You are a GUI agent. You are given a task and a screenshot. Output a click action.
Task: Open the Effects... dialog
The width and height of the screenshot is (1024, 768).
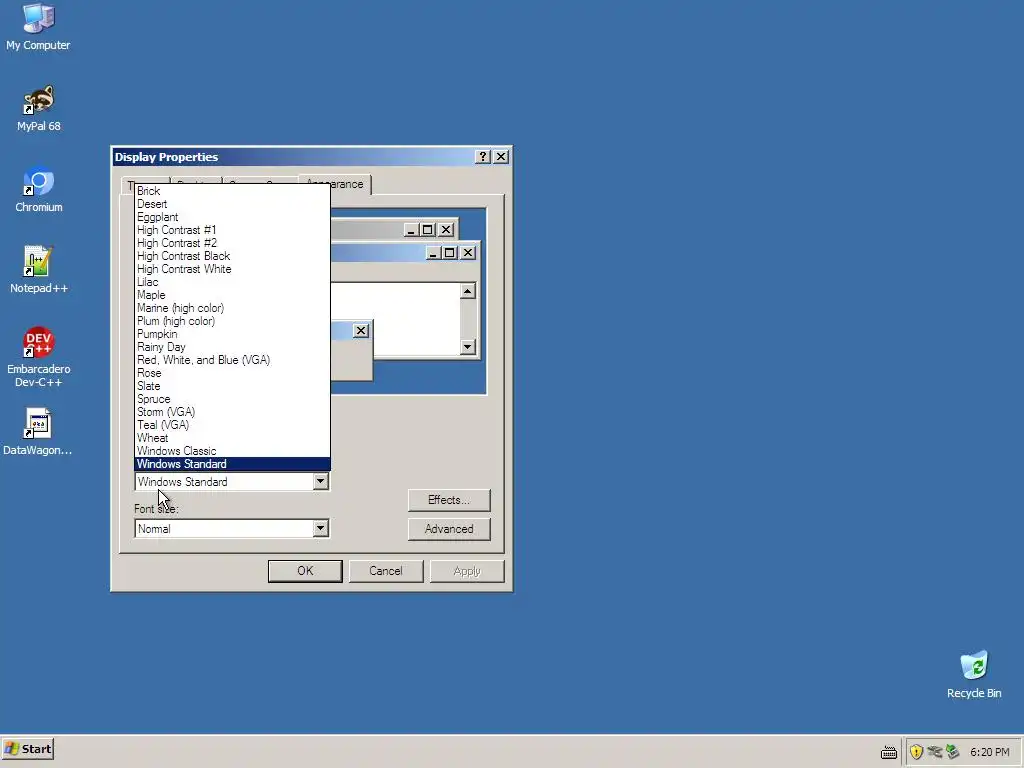[449, 500]
